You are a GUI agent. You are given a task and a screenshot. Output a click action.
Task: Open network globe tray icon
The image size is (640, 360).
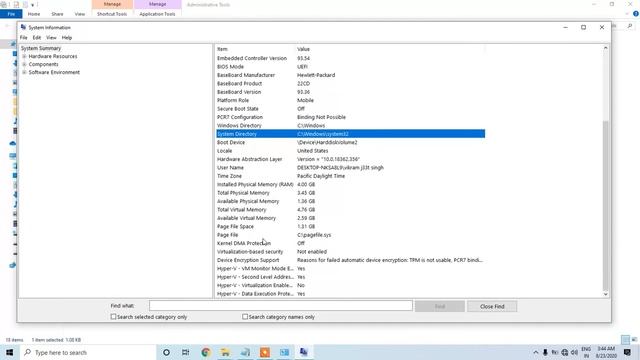(565, 352)
